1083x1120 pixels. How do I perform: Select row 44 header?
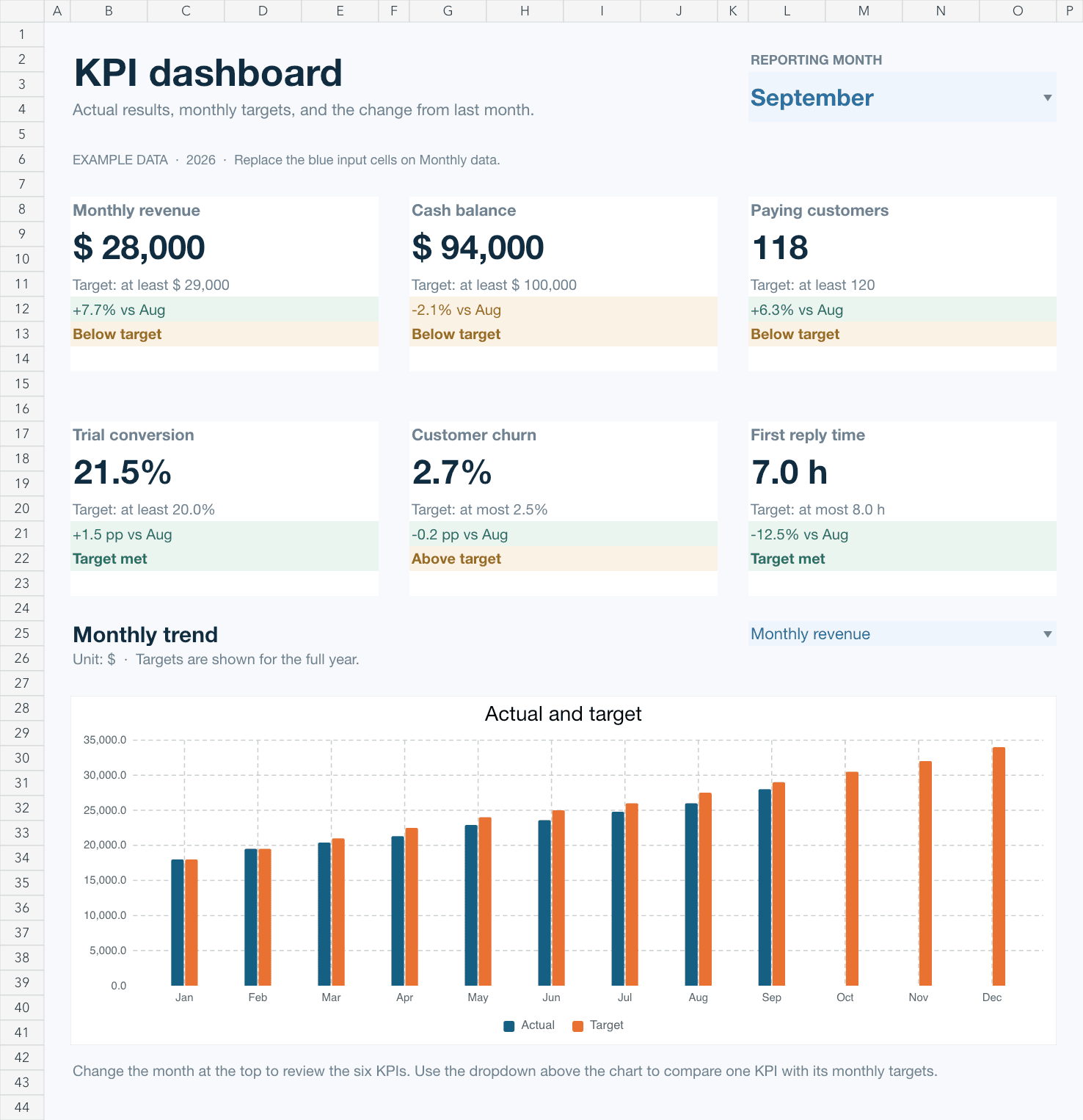(22, 1108)
